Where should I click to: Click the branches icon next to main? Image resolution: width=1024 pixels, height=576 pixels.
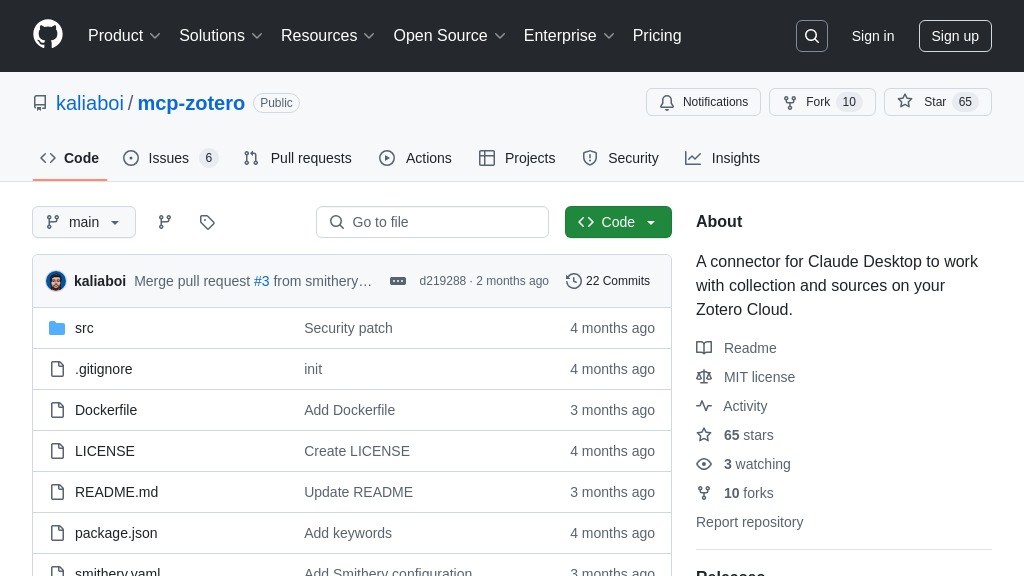pos(165,222)
